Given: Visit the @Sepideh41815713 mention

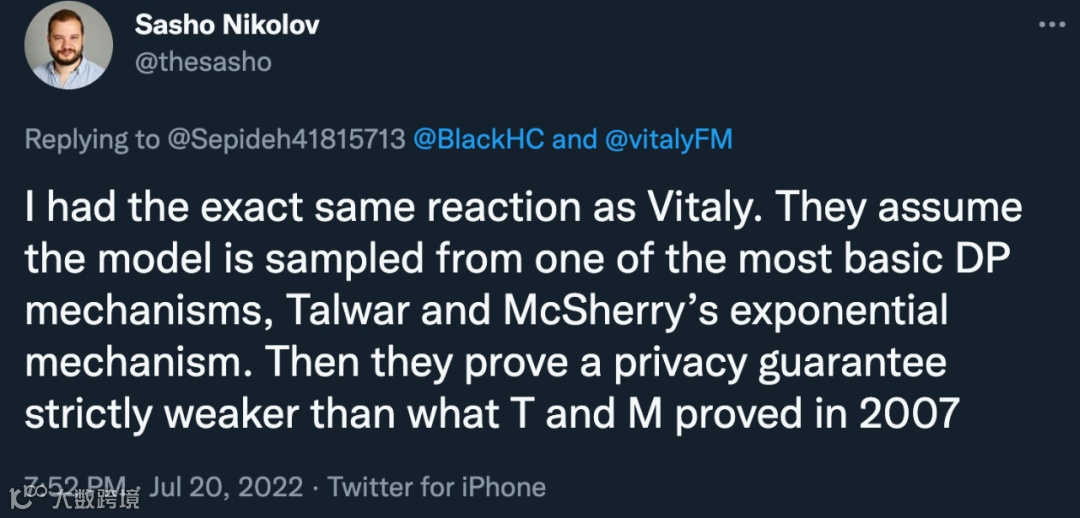Looking at the screenshot, I should (x=285, y=139).
